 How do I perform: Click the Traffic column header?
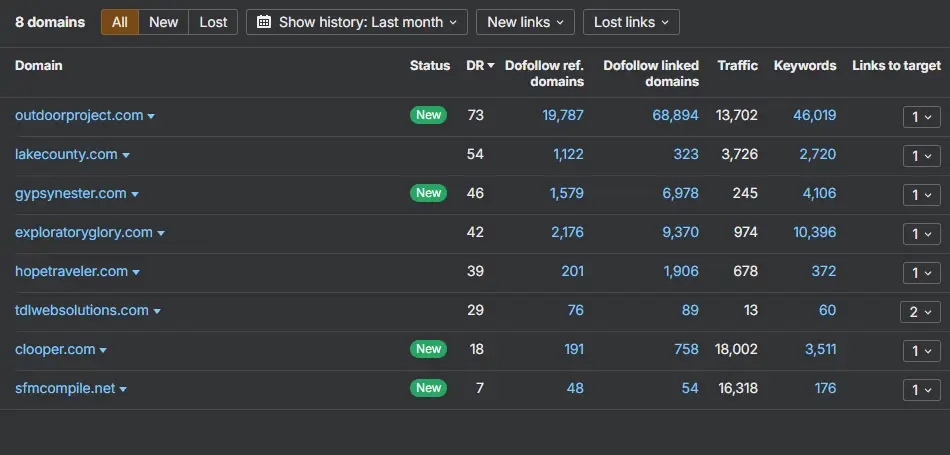pos(737,65)
